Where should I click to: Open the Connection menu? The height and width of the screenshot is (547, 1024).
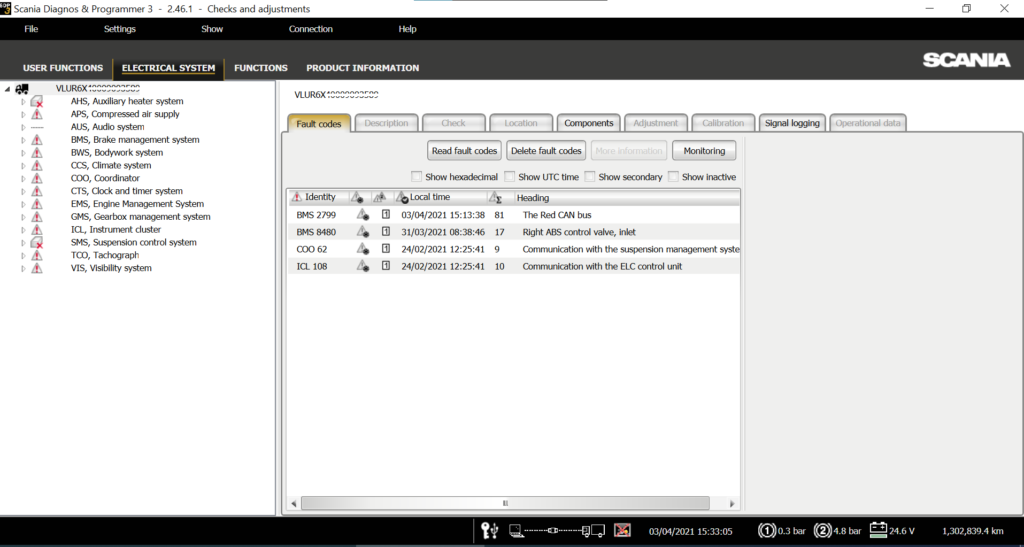310,29
